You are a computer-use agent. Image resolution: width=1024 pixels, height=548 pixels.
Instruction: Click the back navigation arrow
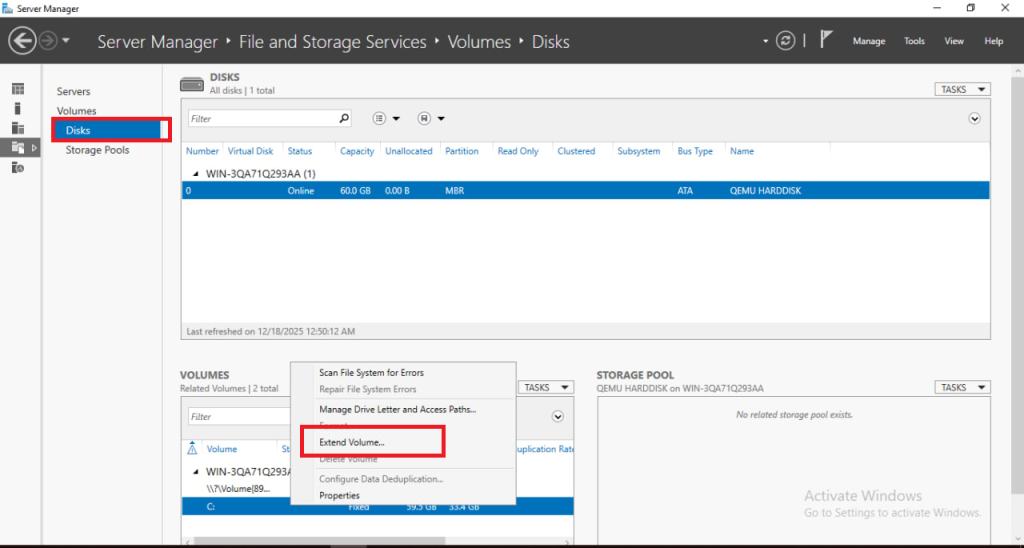click(22, 41)
